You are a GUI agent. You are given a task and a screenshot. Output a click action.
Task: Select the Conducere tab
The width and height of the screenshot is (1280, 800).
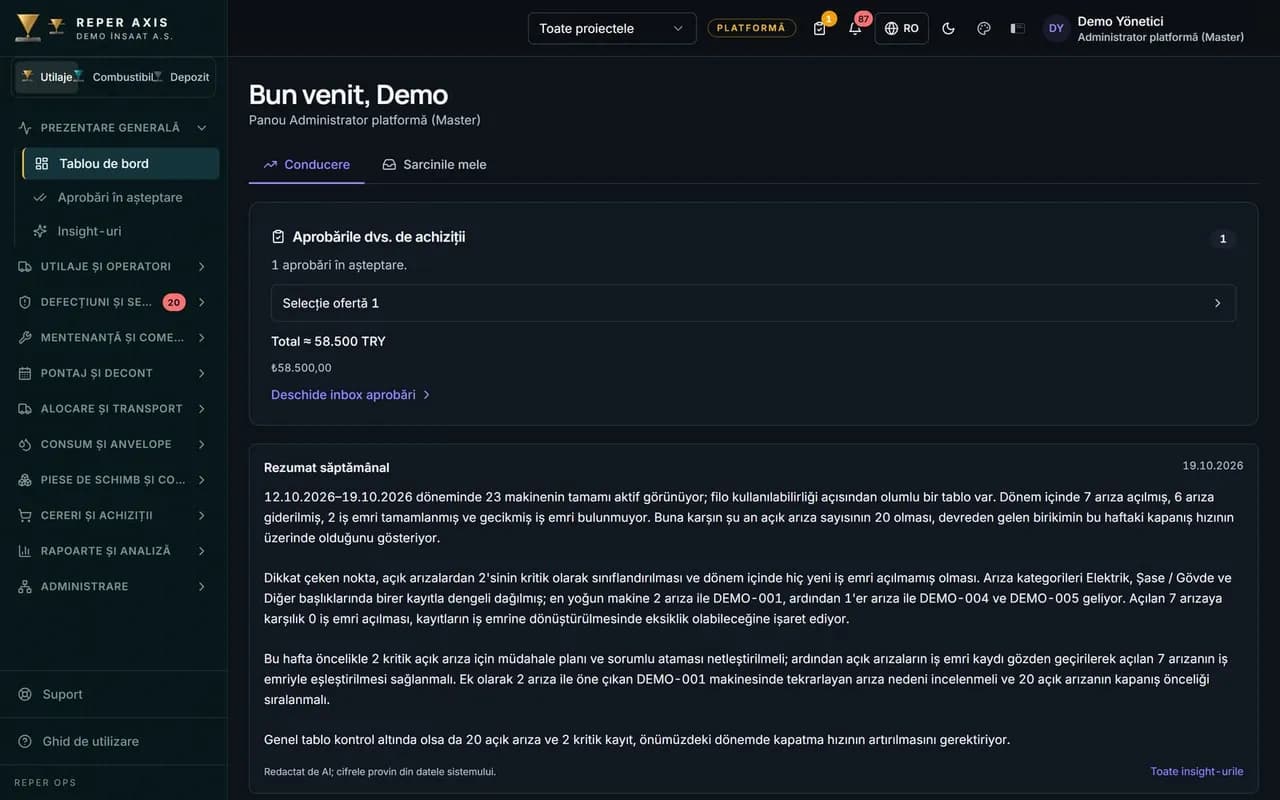(306, 164)
